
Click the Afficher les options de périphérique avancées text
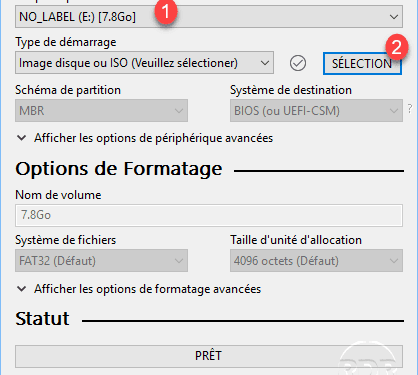click(x=153, y=138)
